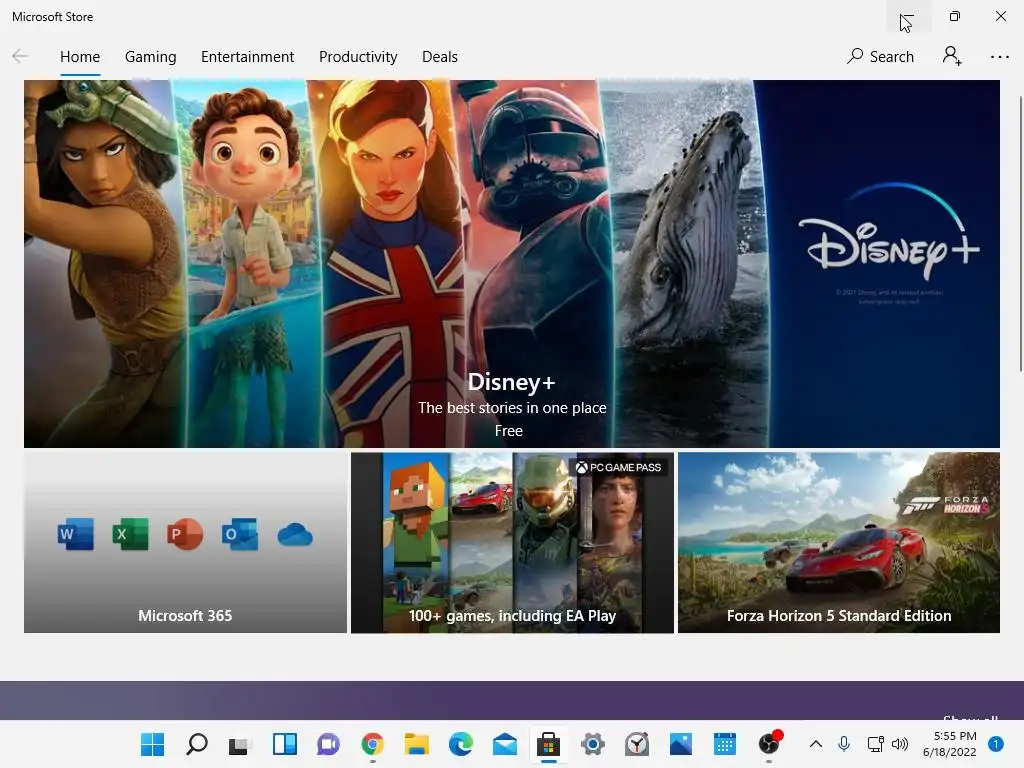Open Forza Horizon 5 Standard Edition tile
The width and height of the screenshot is (1024, 768).
839,542
